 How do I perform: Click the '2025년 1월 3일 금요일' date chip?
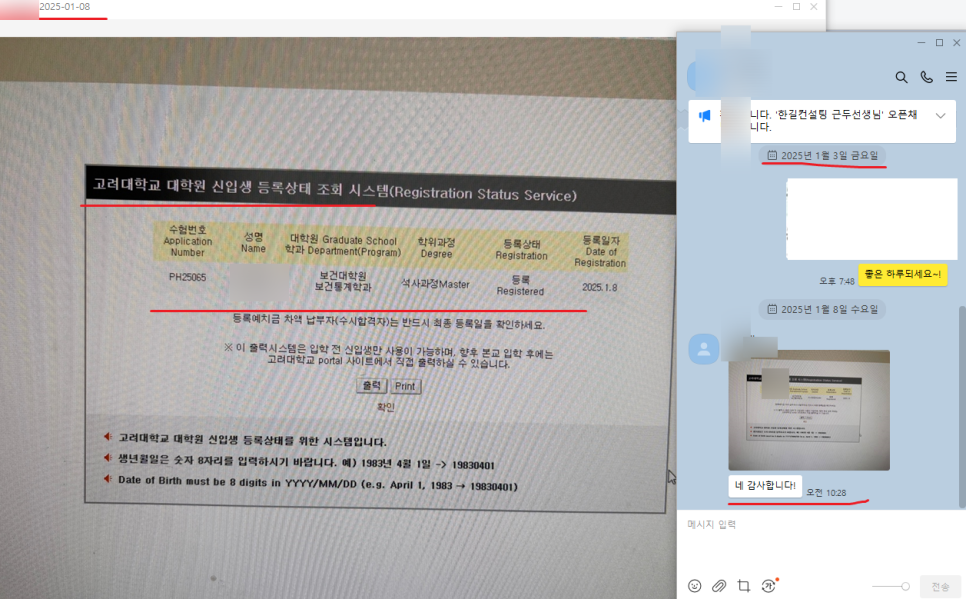click(822, 156)
